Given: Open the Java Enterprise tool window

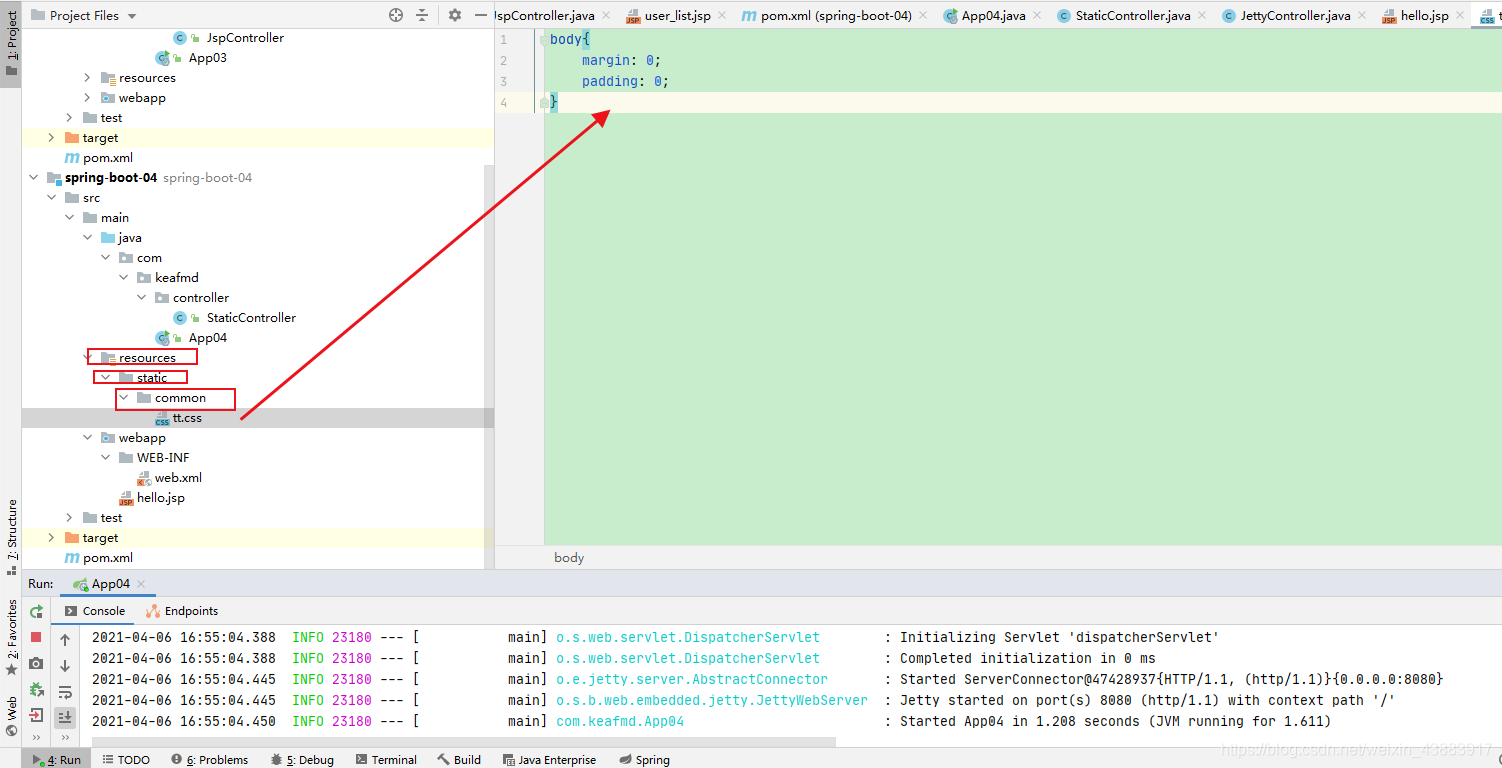Looking at the screenshot, I should [549, 760].
